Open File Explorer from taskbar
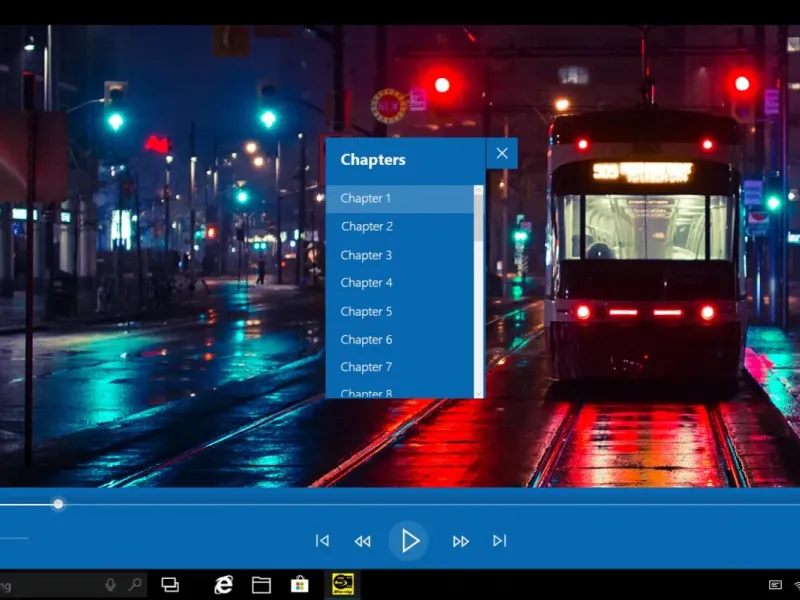The image size is (800, 600). coord(261,585)
